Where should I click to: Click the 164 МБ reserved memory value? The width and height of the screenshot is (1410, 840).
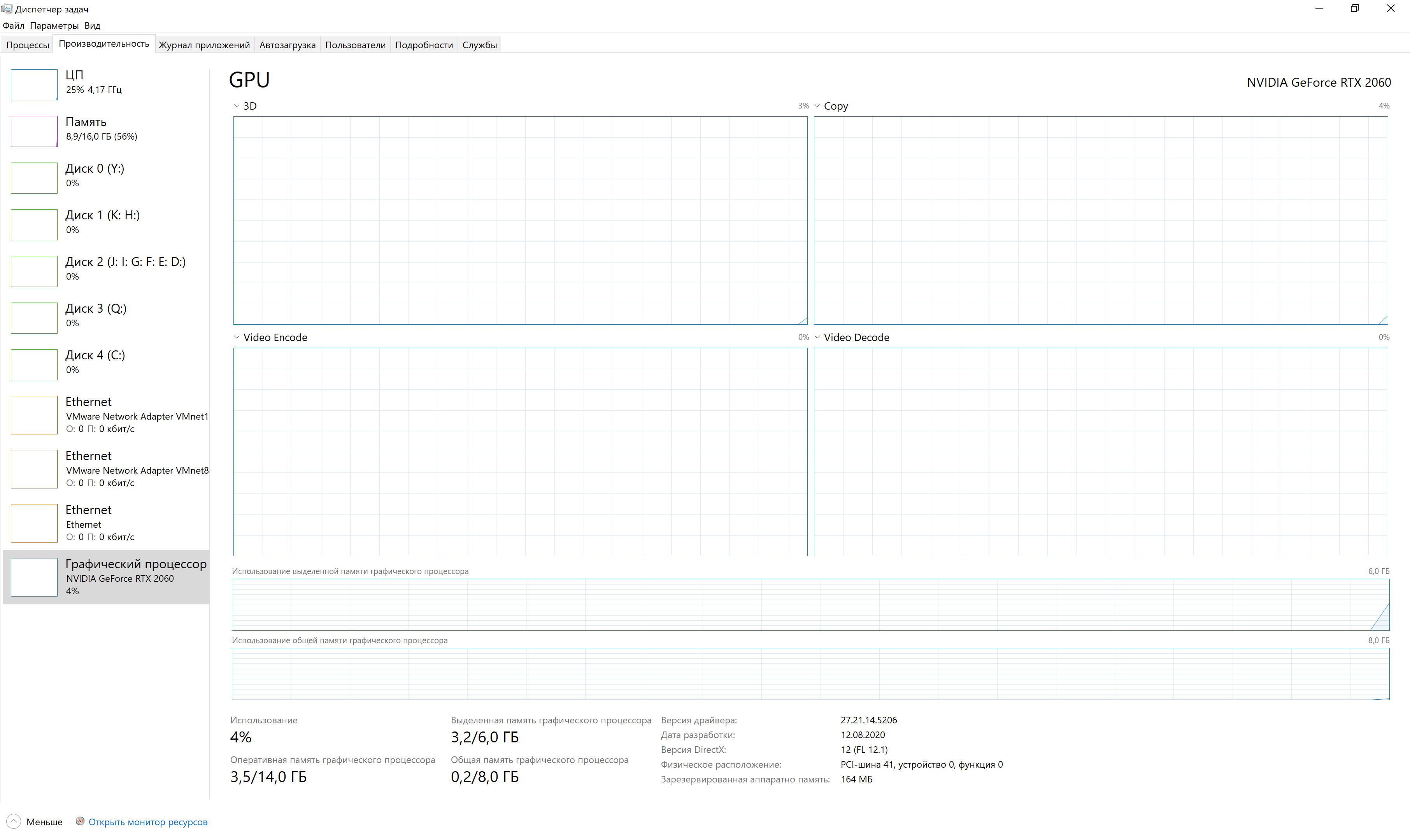(x=856, y=779)
